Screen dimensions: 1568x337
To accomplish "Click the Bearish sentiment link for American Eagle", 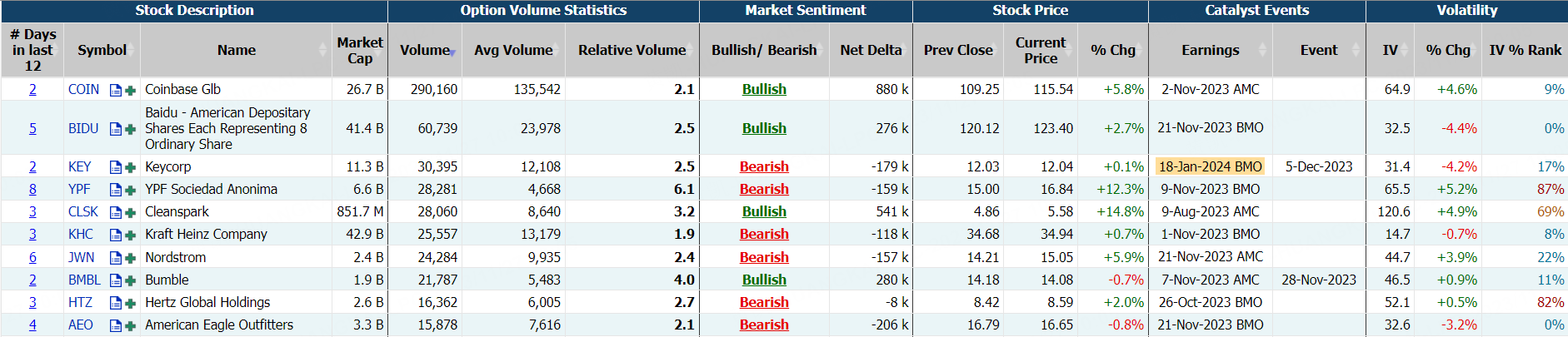I will tap(764, 325).
